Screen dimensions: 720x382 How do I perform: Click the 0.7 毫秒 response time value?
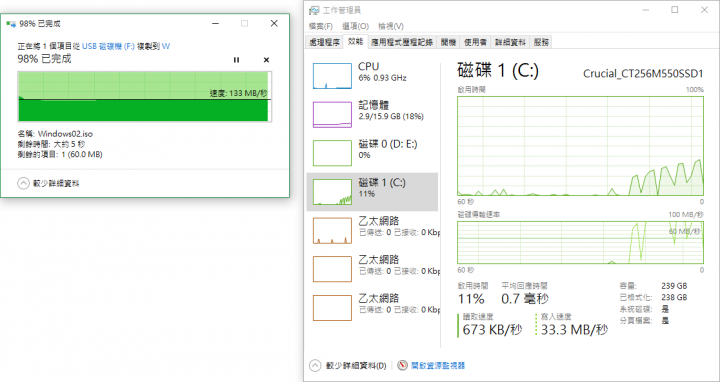coord(524,299)
